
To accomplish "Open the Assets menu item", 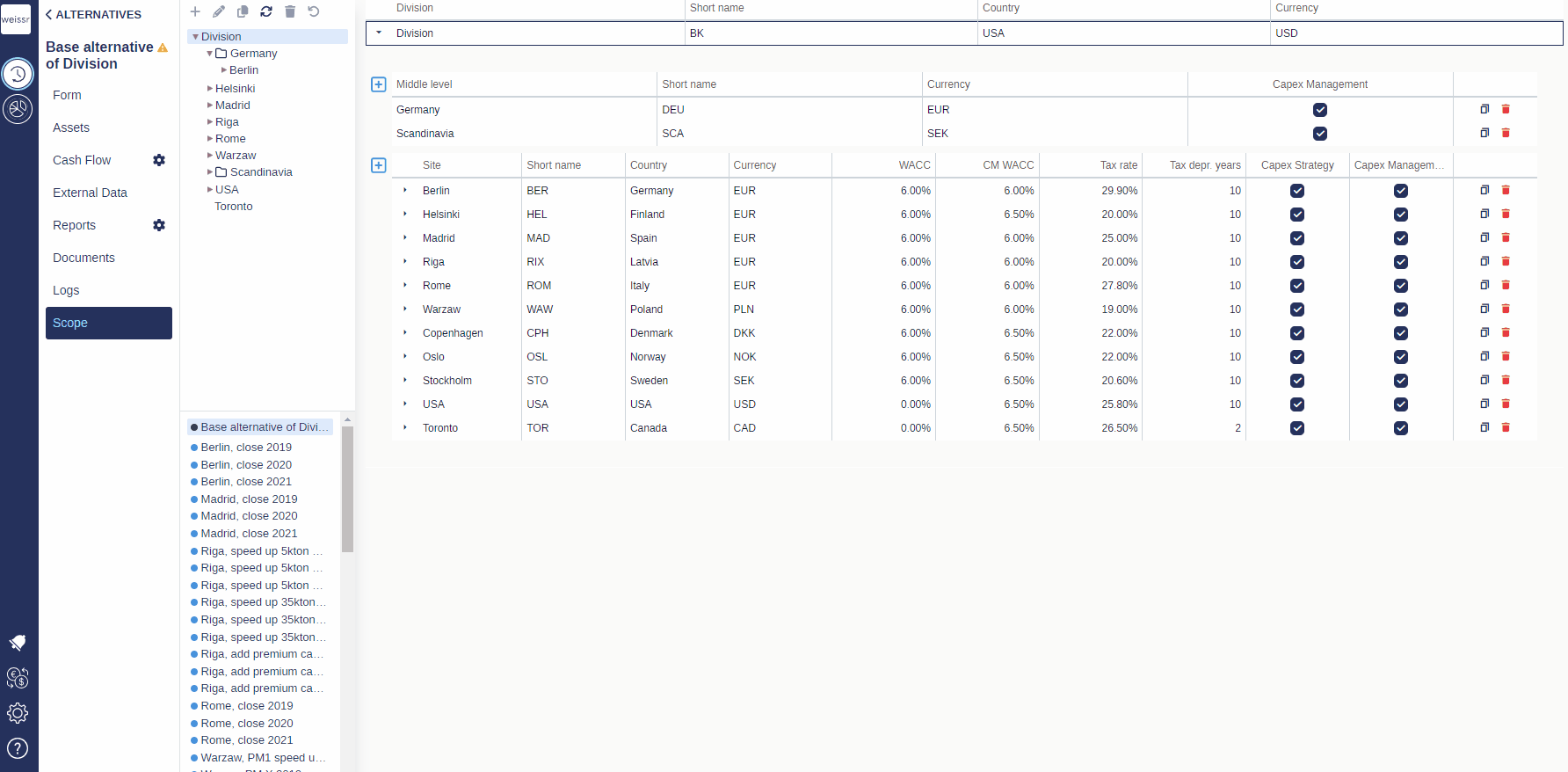I will click(x=71, y=127).
